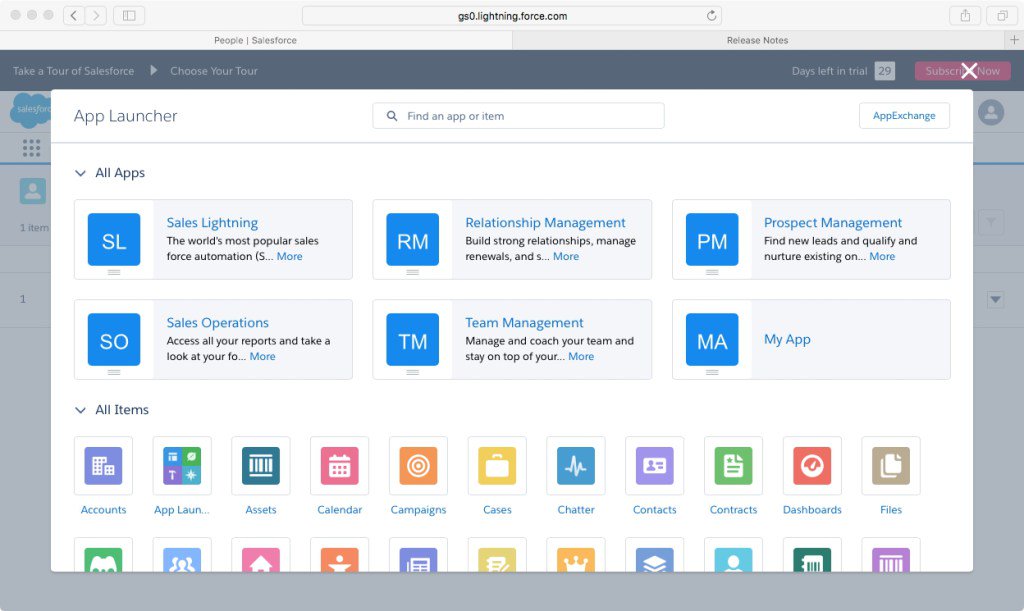Click Take a Tour of Salesforce
1024x611 pixels.
73,70
